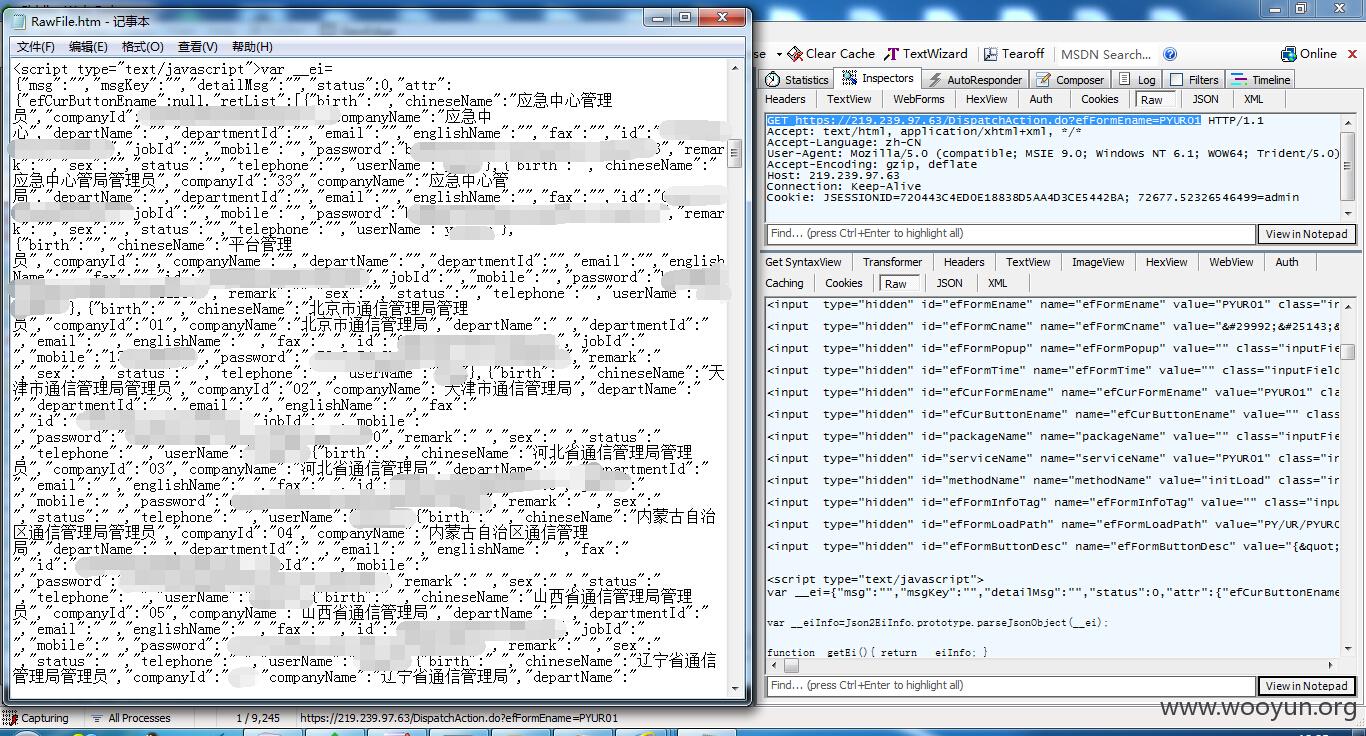Image resolution: width=1366 pixels, height=736 pixels.
Task: Open the response JSON tab
Action: point(949,283)
